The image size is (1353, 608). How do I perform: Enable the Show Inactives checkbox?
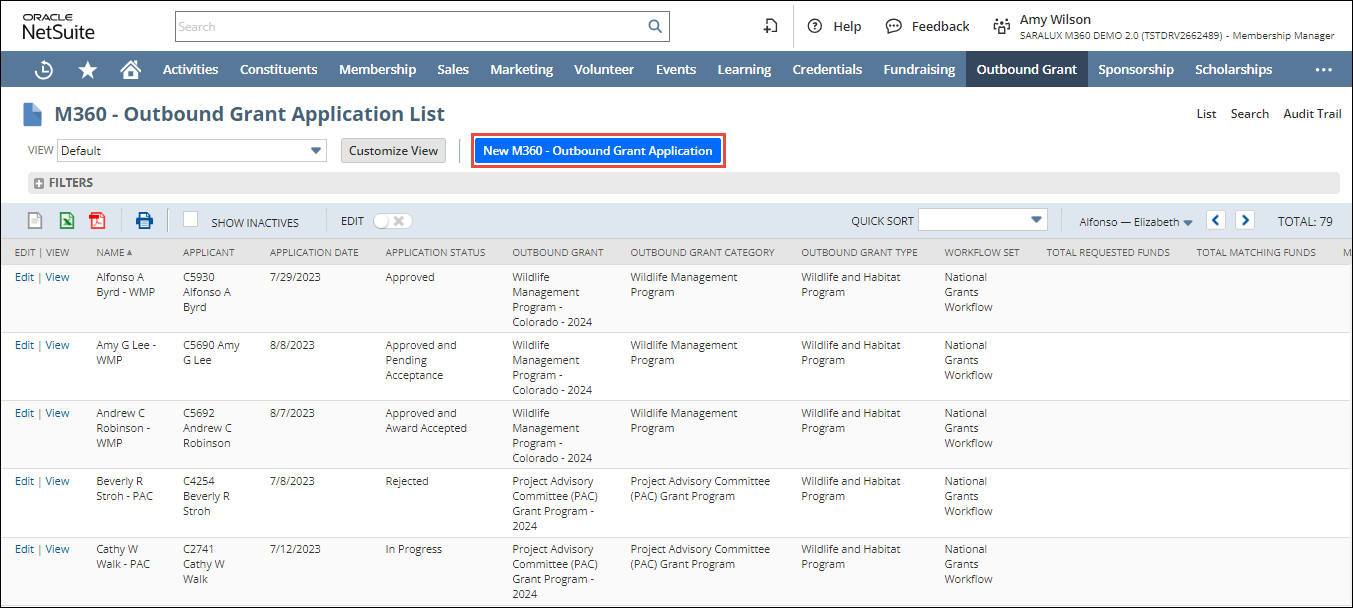[x=191, y=220]
